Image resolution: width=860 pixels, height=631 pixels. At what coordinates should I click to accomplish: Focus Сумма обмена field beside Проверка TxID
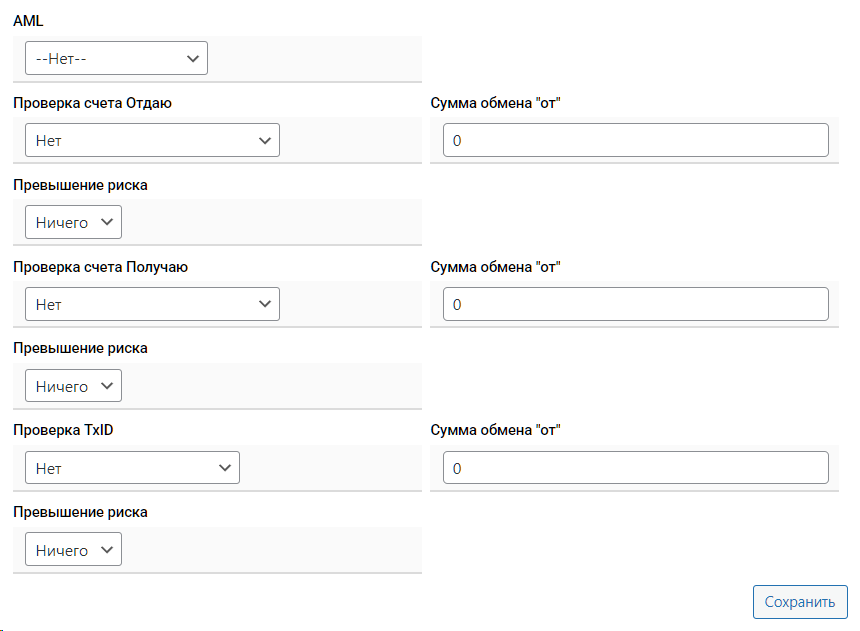point(635,468)
